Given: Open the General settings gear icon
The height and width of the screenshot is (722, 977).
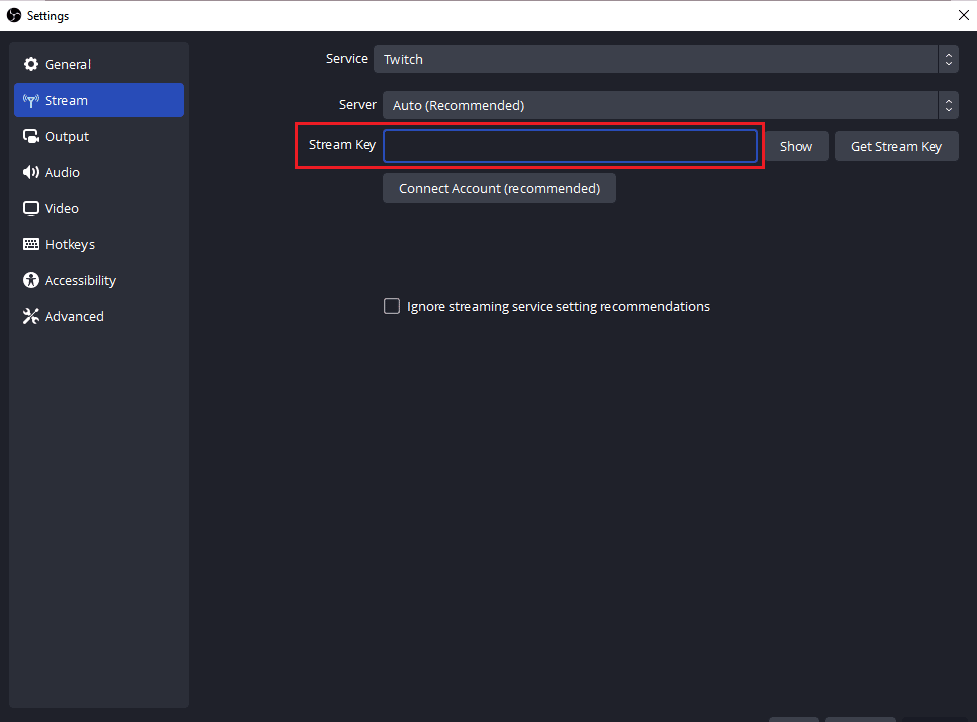Looking at the screenshot, I should pyautogui.click(x=31, y=64).
